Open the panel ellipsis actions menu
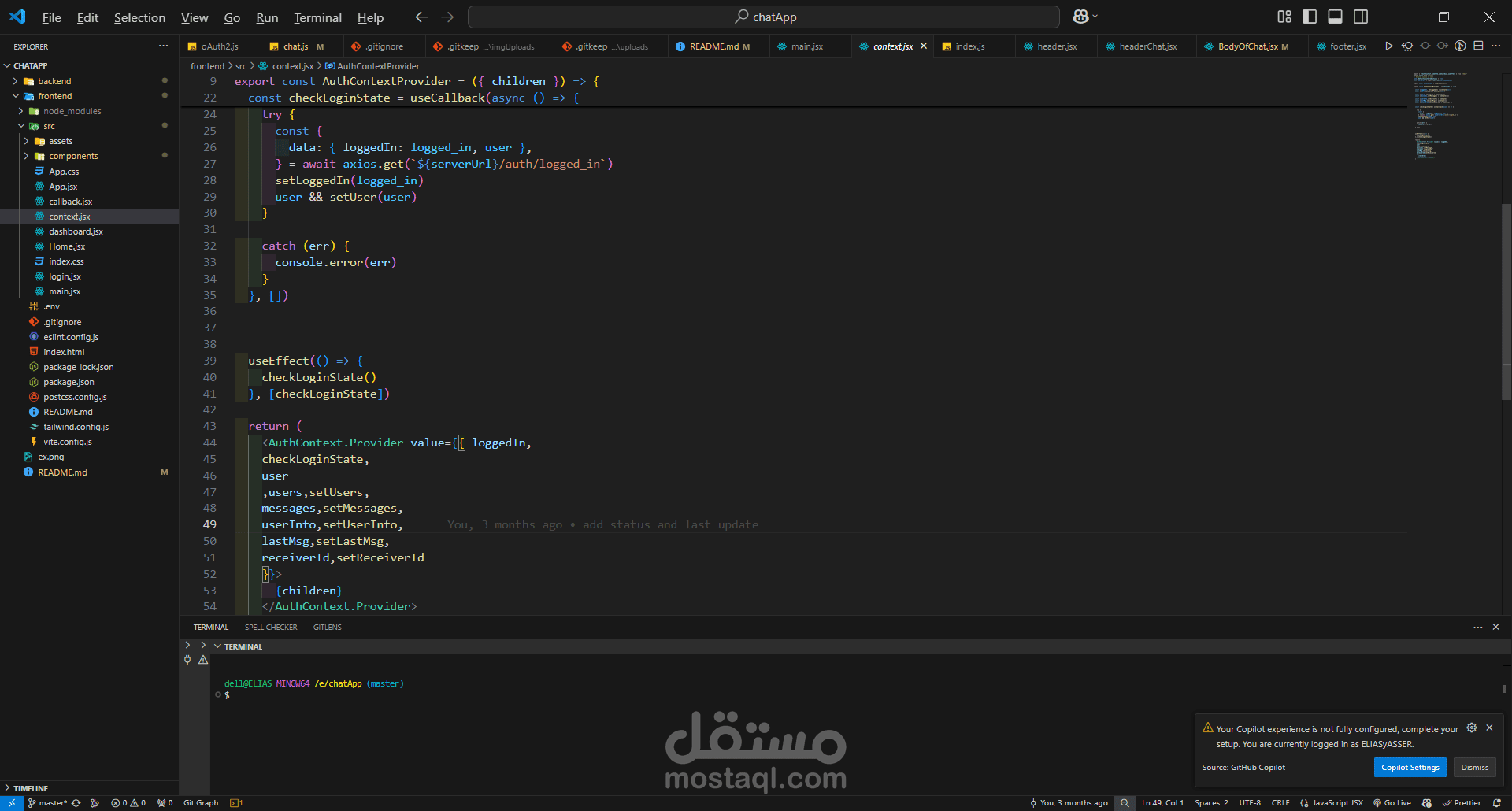The height and width of the screenshot is (811, 1512). 1477,628
